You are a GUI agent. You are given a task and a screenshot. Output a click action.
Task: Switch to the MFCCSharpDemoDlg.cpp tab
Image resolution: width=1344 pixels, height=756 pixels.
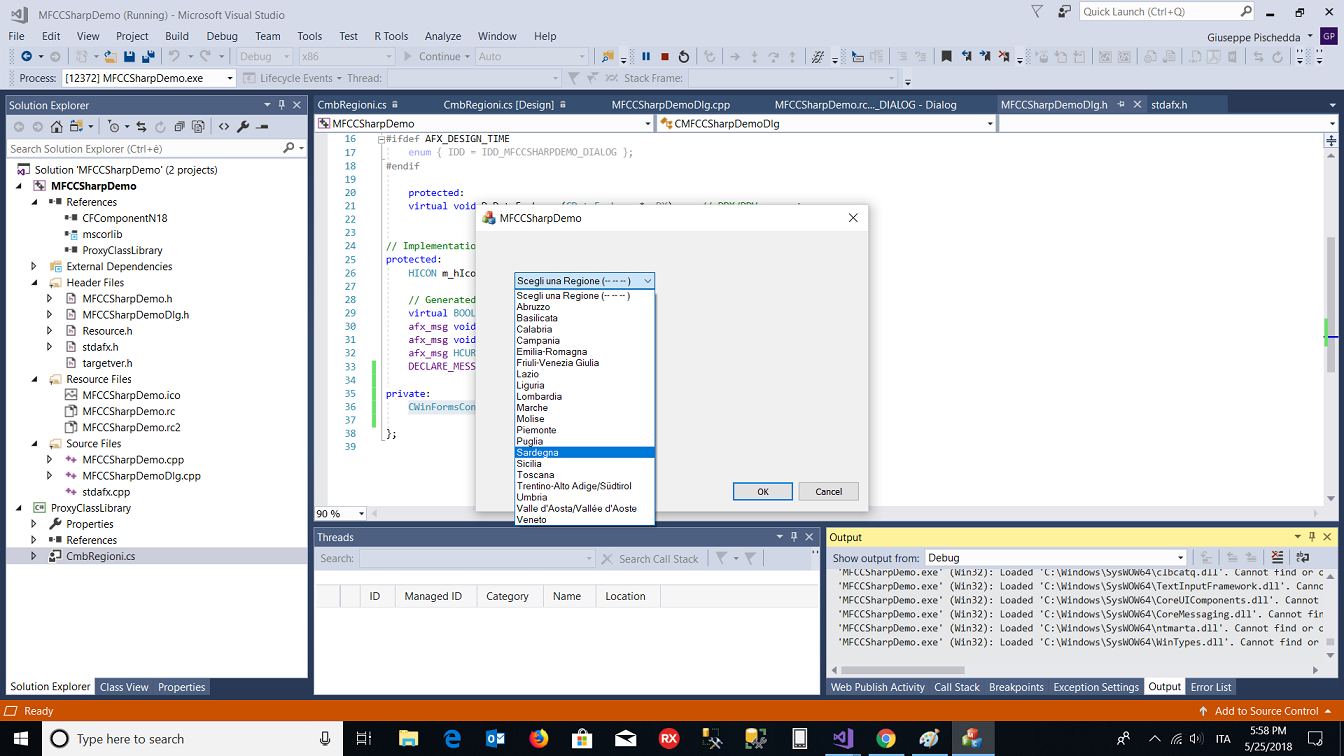pyautogui.click(x=671, y=105)
